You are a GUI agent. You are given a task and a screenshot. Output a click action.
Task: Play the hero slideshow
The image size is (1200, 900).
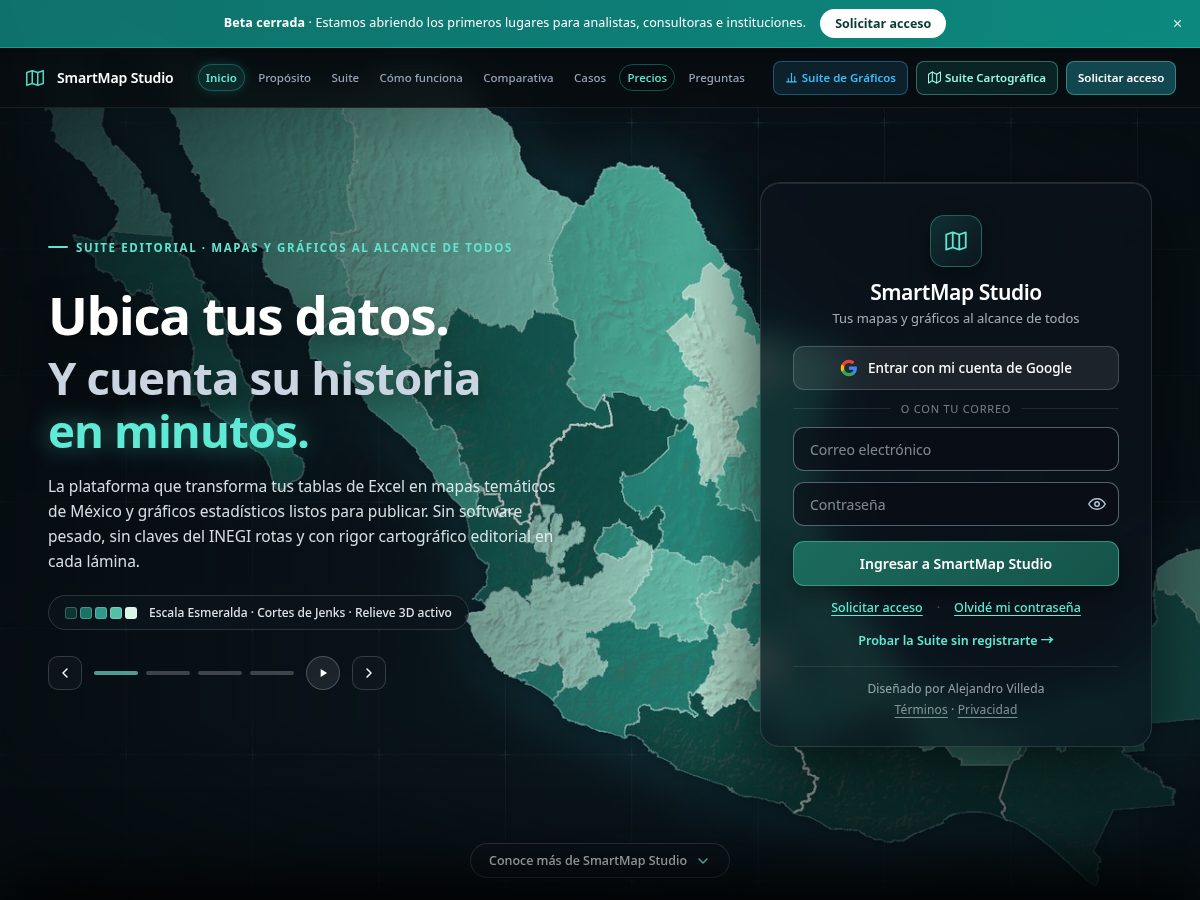pyautogui.click(x=323, y=673)
